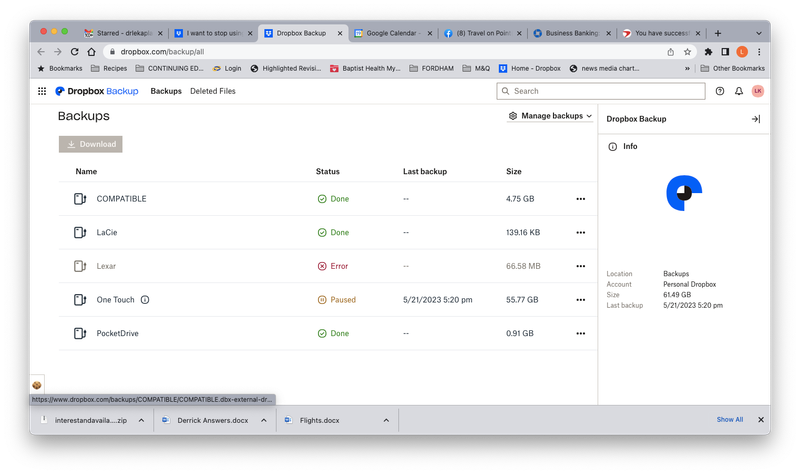Click the Error status for Lexar
Image resolution: width=800 pixels, height=474 pixels.
[333, 266]
